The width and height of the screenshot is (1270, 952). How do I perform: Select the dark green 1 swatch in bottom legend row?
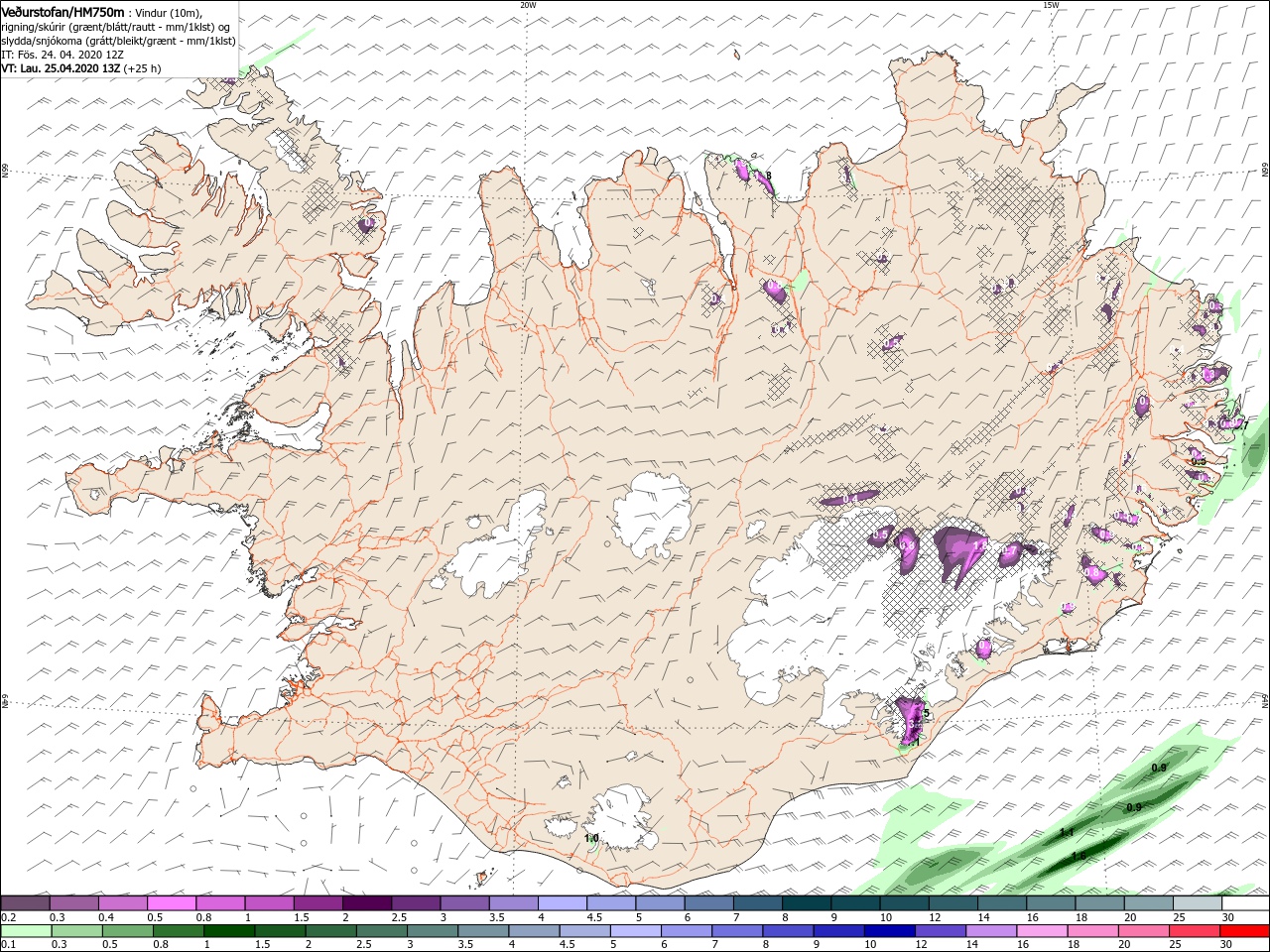tap(229, 931)
